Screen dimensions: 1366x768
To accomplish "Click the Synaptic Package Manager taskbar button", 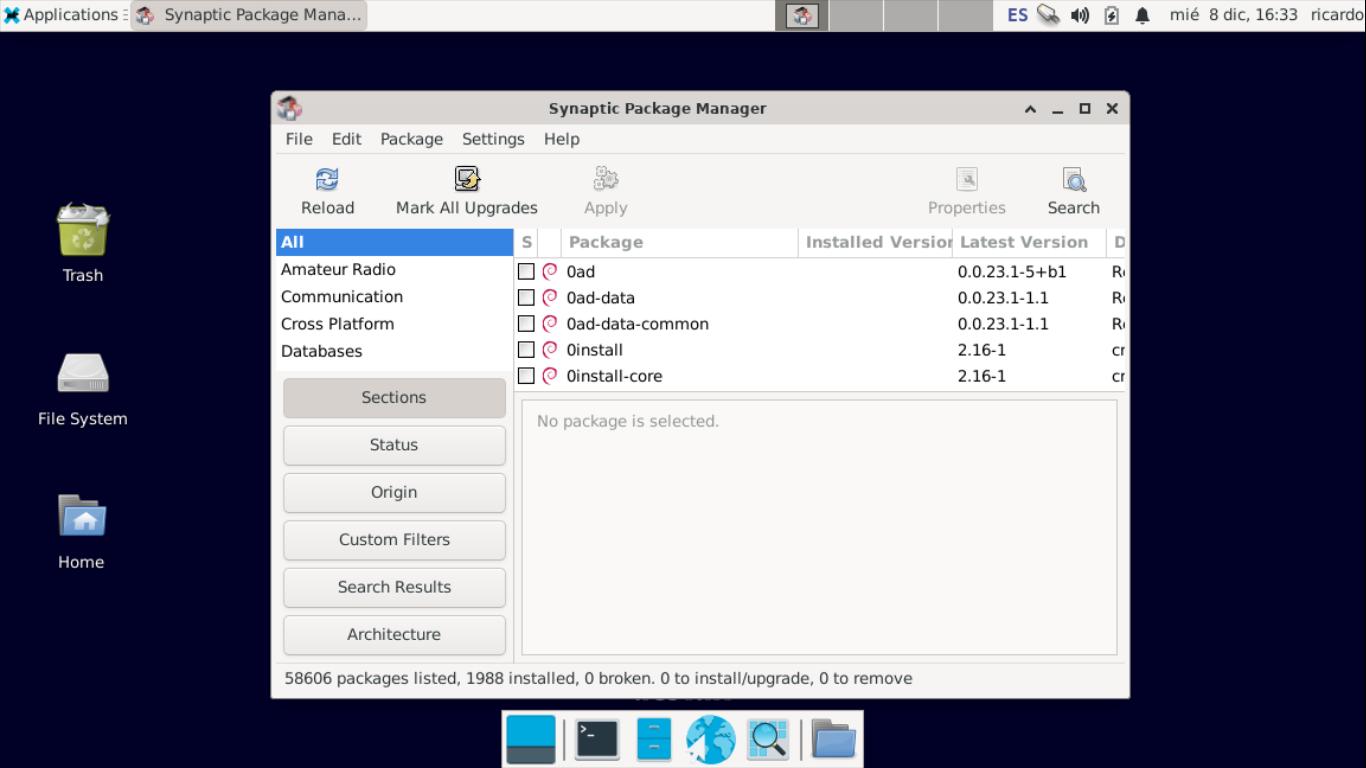I will (249, 15).
